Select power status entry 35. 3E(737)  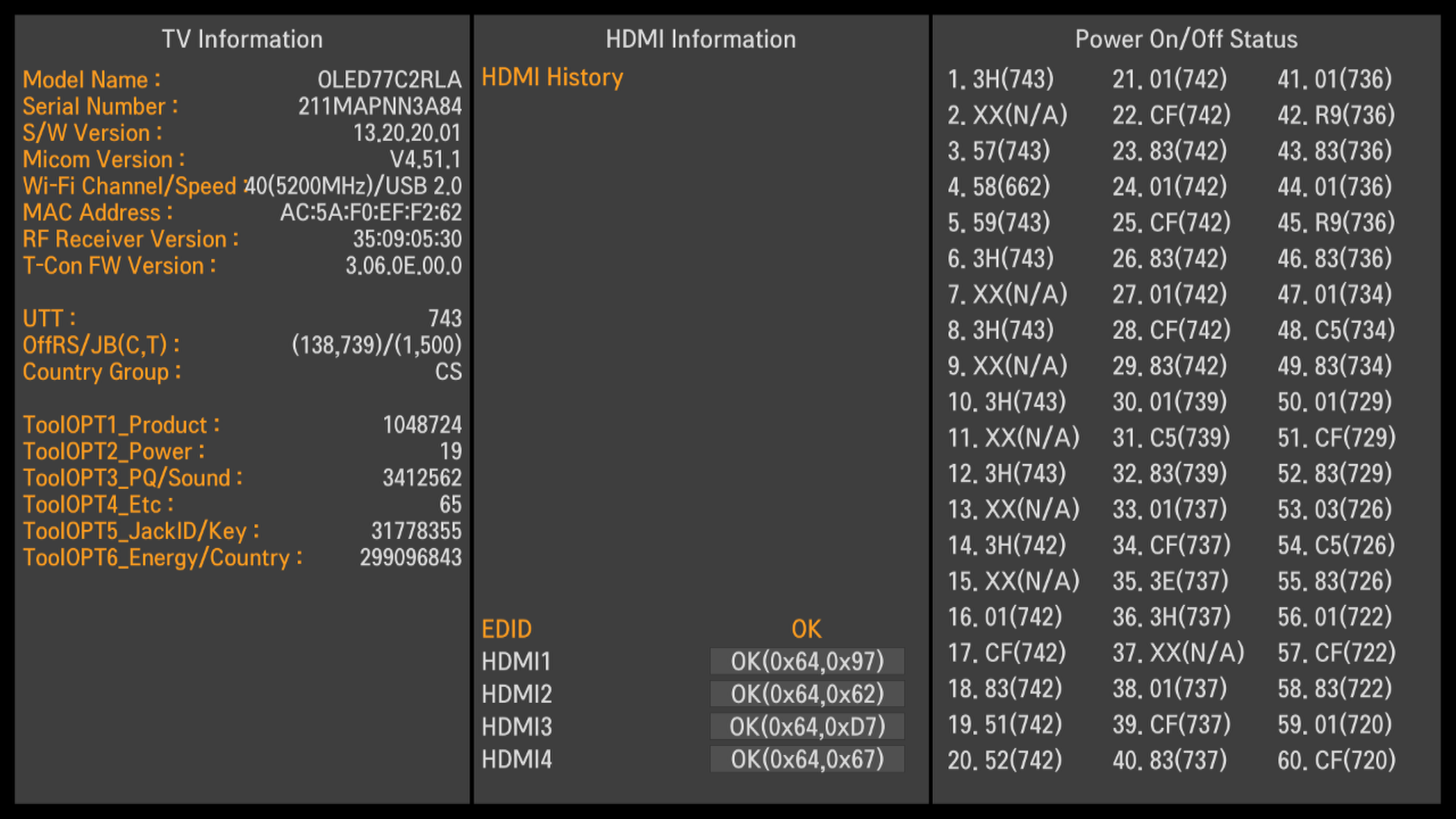[1170, 581]
